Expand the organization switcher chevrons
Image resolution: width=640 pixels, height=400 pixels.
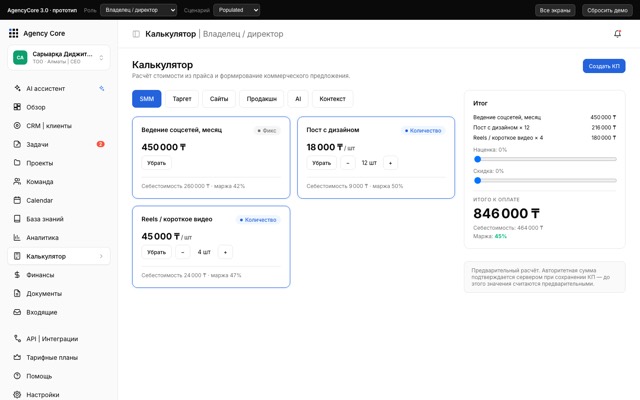(101, 58)
